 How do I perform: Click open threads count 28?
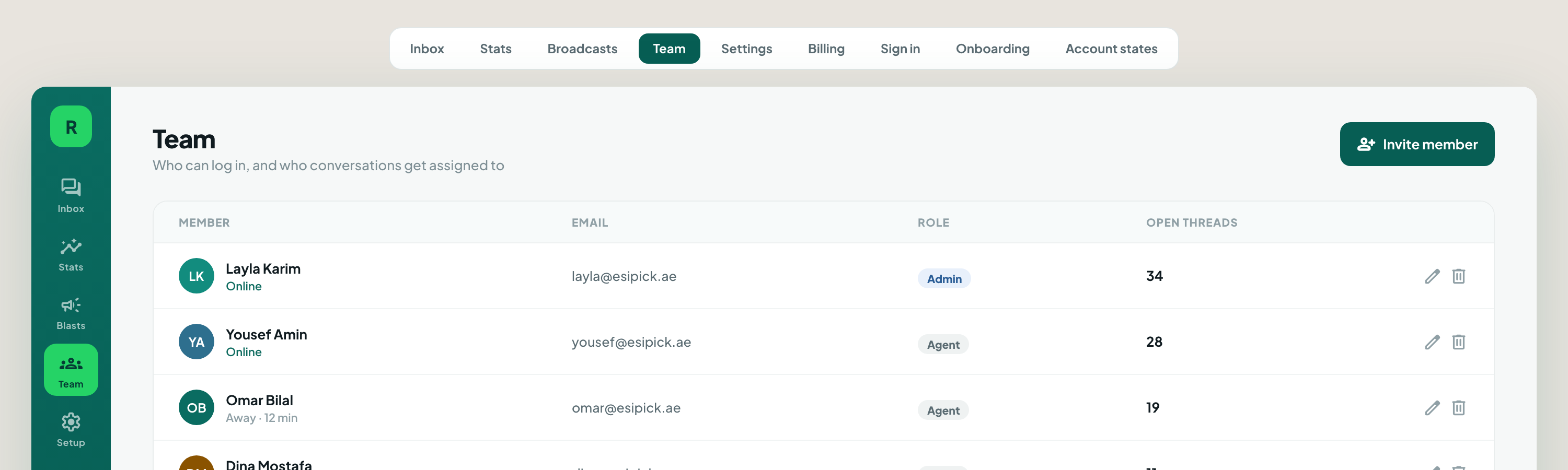tap(1154, 342)
